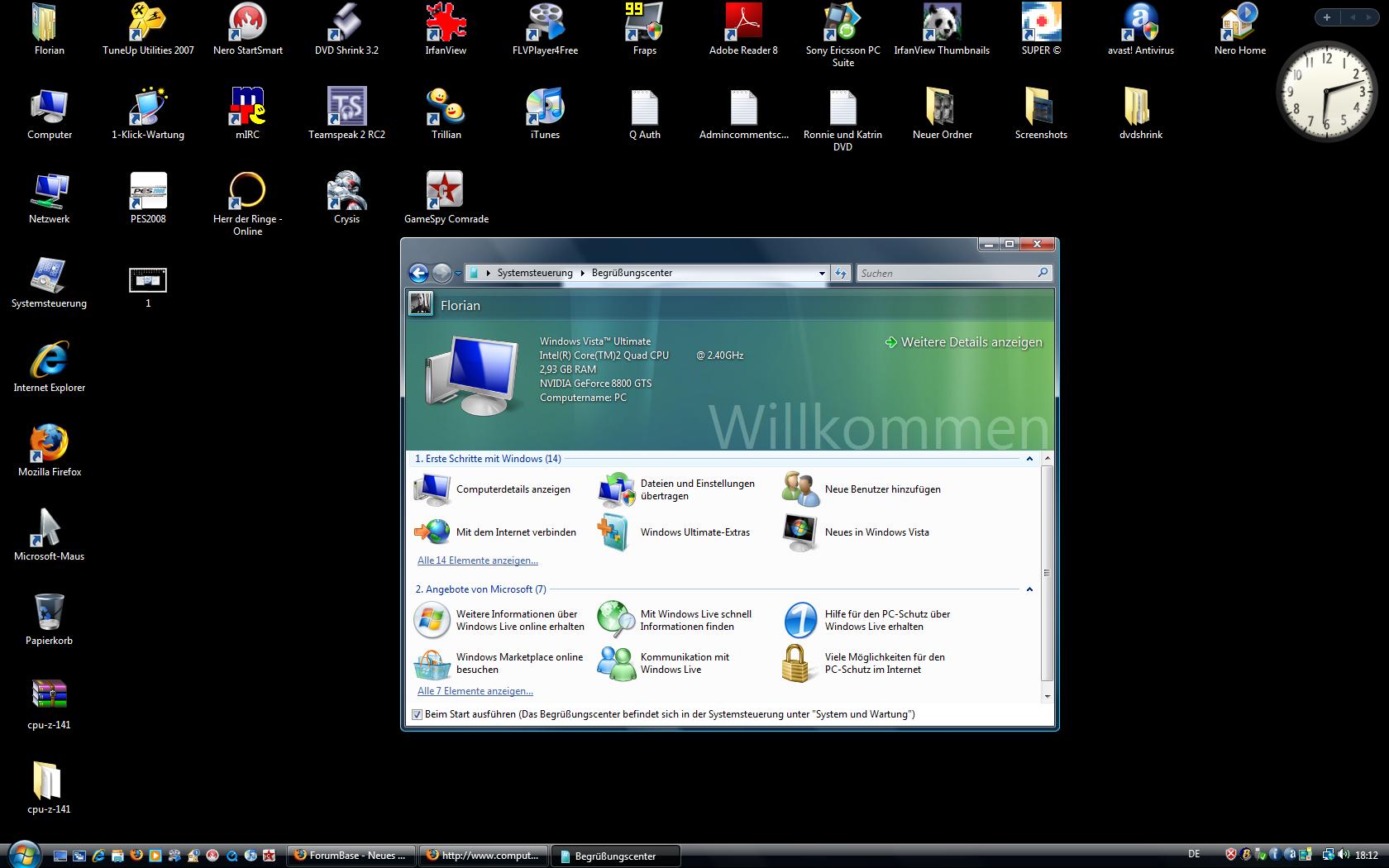
Task: Select the Adobe Reader 8 icon
Action: click(743, 29)
